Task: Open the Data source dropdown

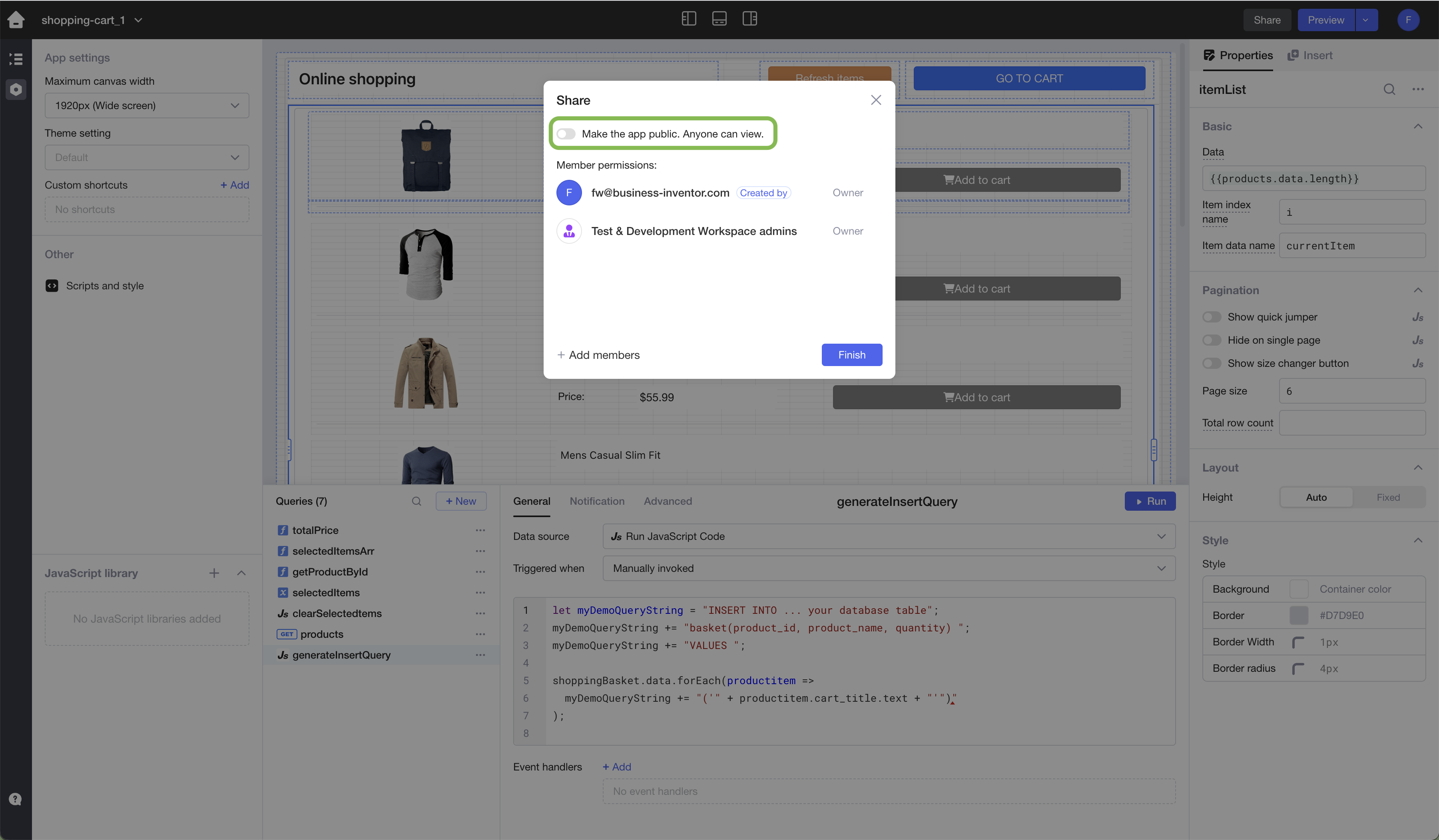Action: point(889,536)
